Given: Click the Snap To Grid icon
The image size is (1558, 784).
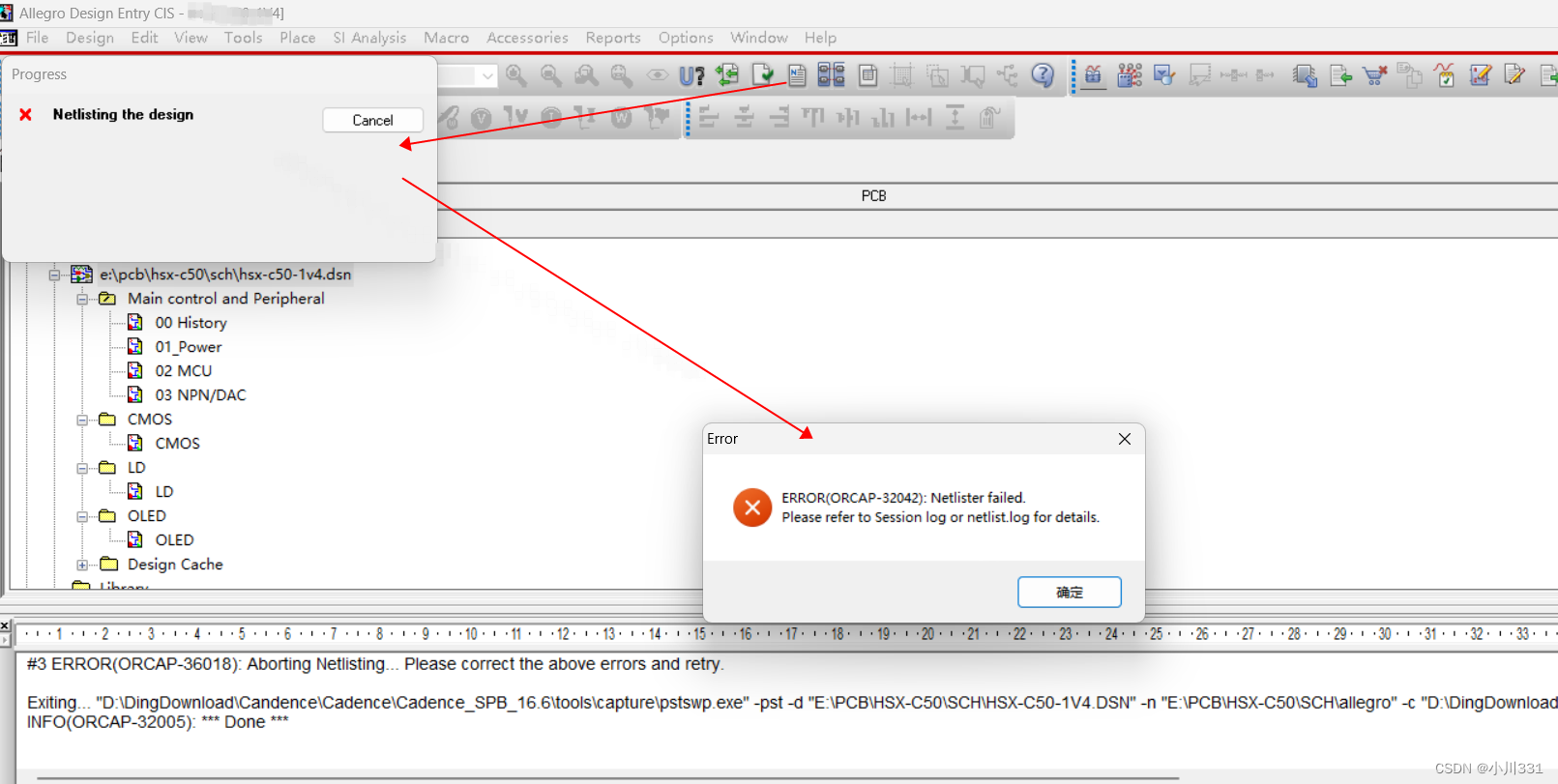Looking at the screenshot, I should 901,75.
